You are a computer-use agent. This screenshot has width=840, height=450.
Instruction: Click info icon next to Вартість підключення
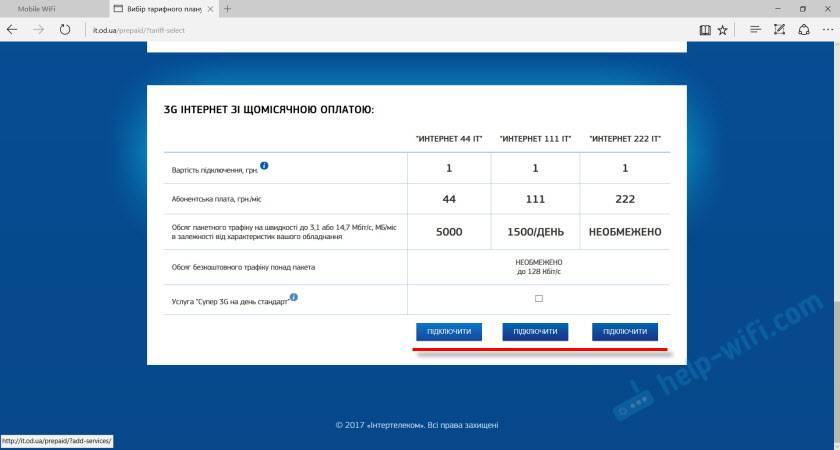click(264, 166)
